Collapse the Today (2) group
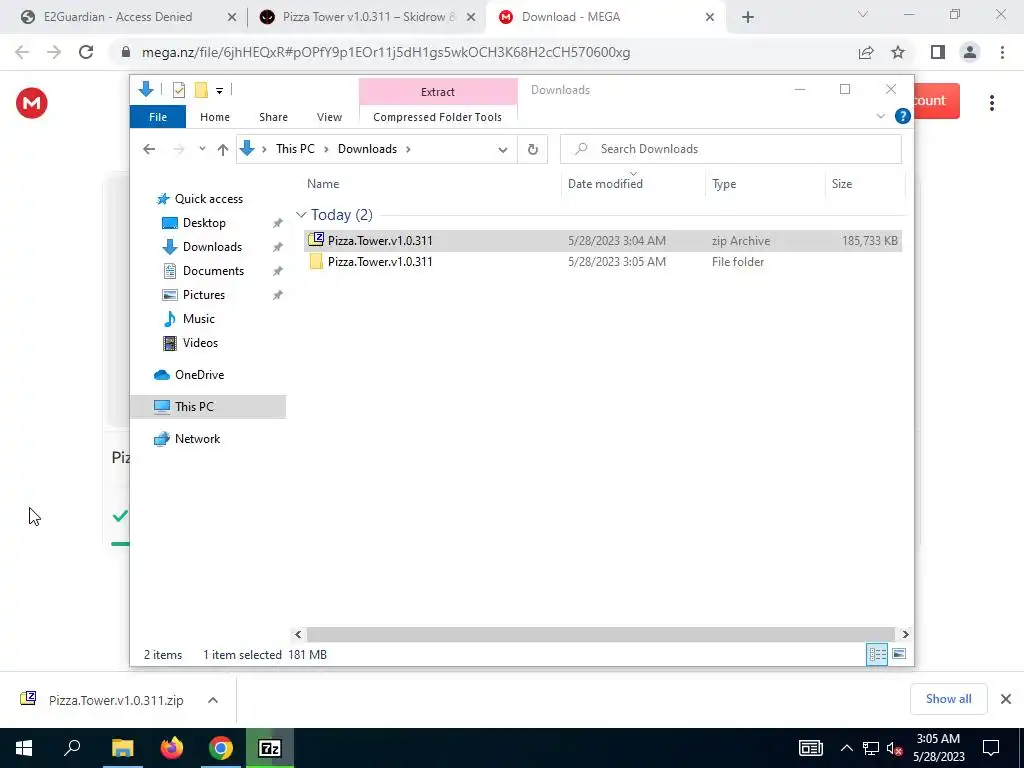The image size is (1024, 768). click(x=301, y=215)
